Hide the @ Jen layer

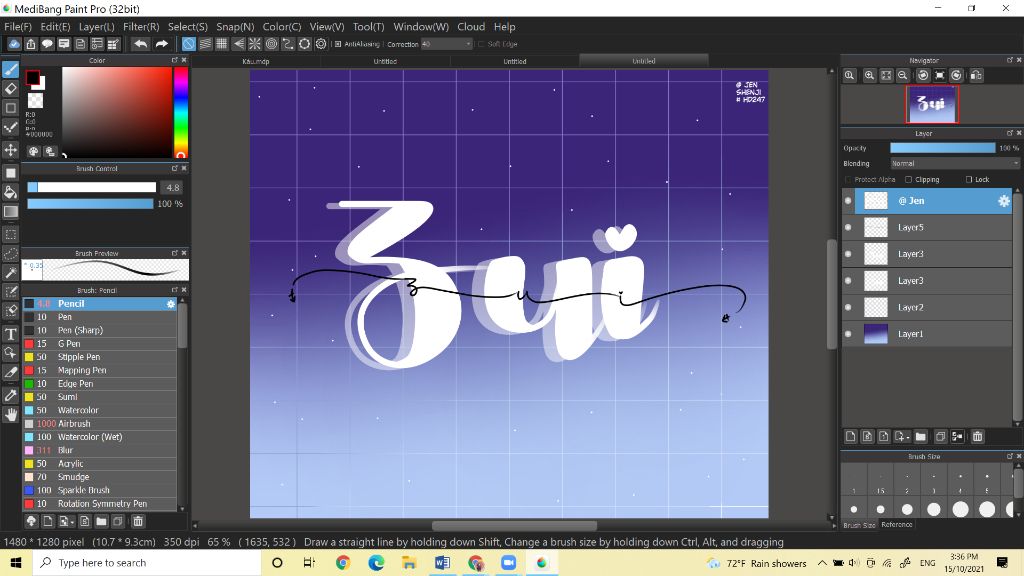848,201
